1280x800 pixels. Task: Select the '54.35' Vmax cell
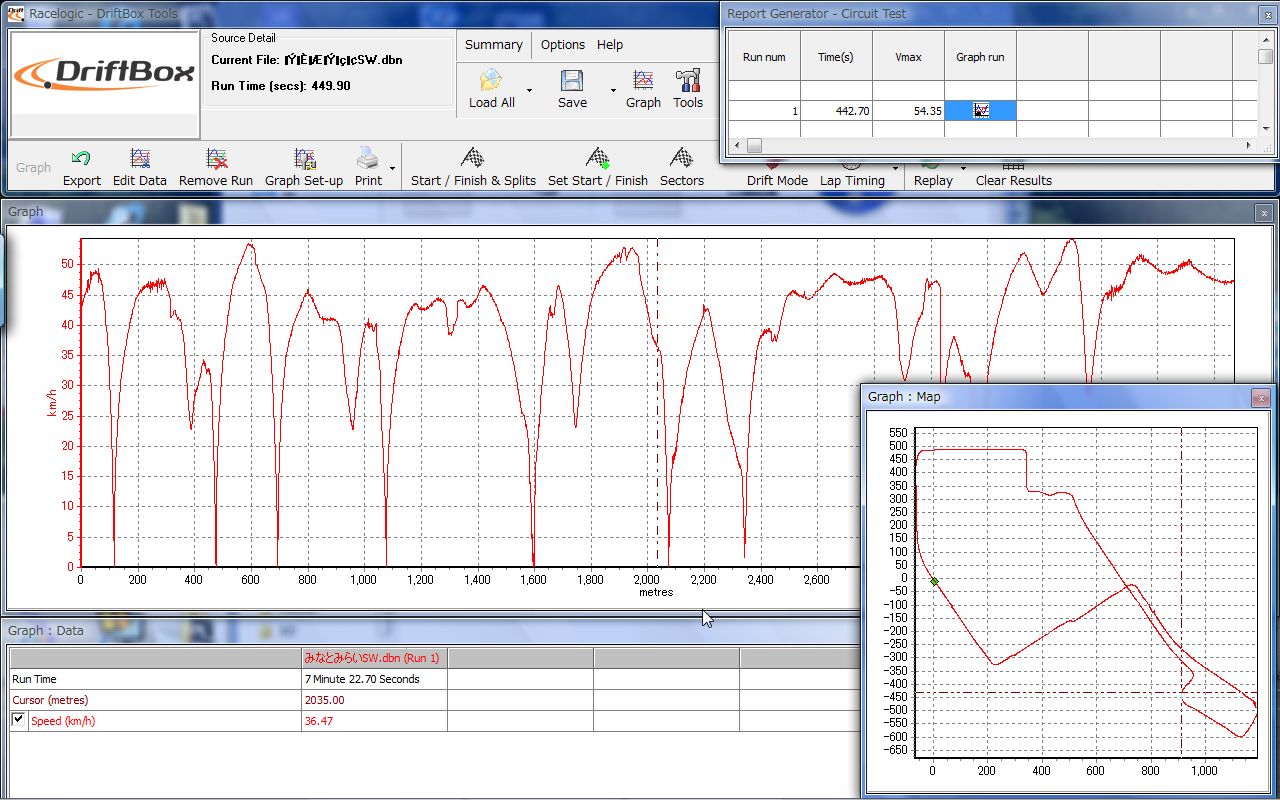click(x=908, y=111)
